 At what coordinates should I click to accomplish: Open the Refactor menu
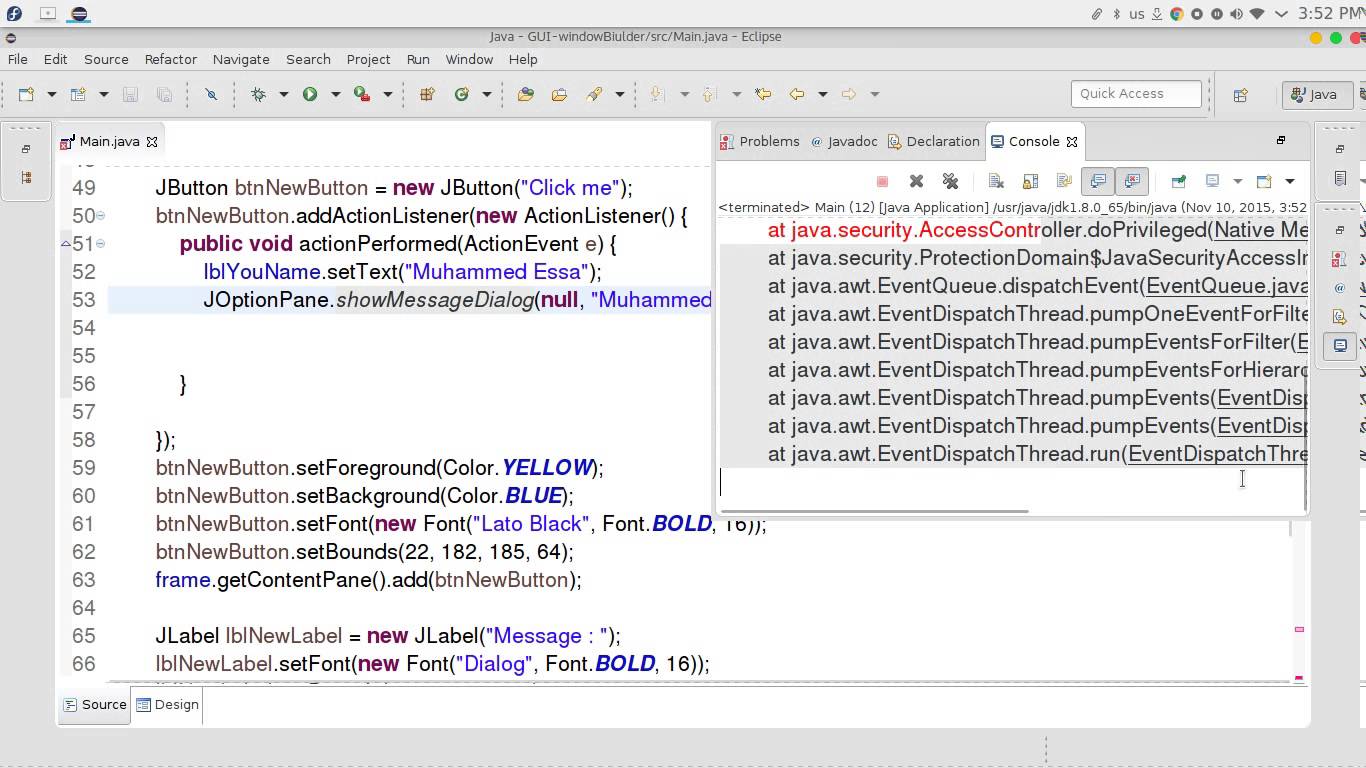click(x=170, y=59)
